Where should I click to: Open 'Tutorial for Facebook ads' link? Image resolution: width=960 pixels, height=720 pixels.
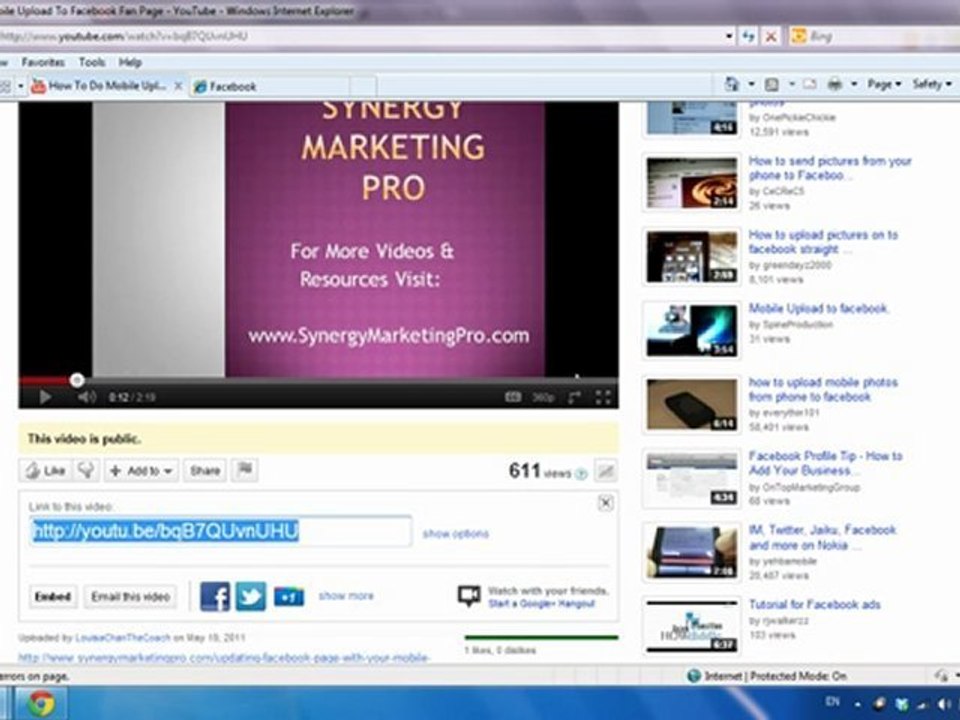click(x=814, y=605)
